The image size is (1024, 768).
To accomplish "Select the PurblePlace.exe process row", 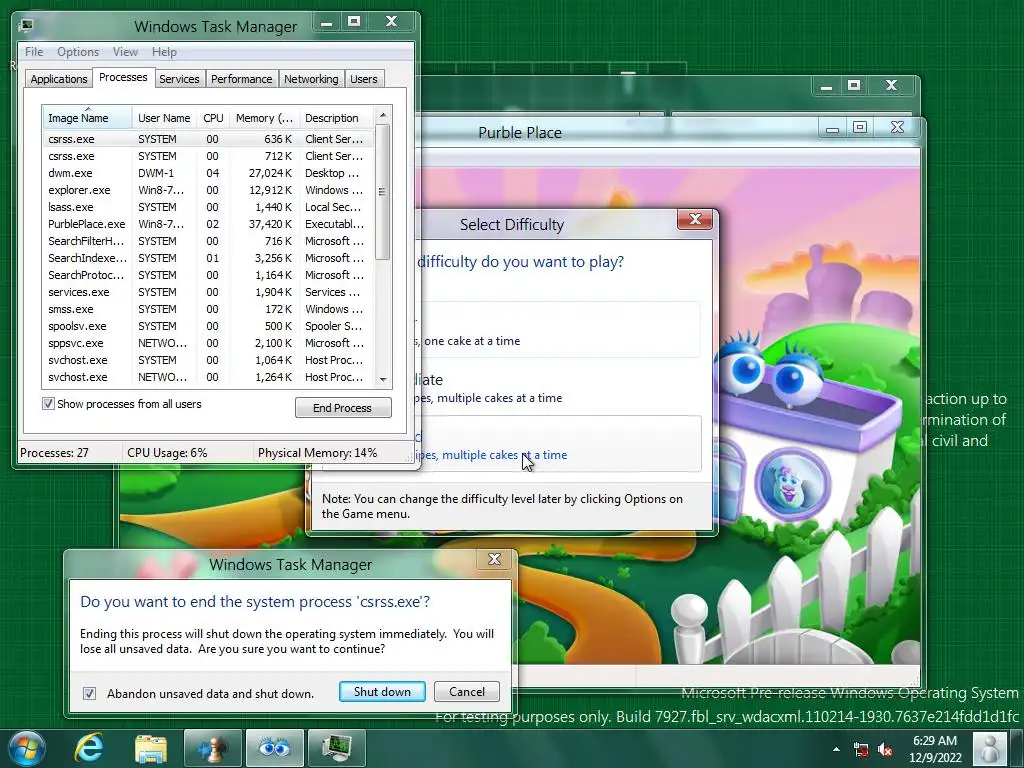I will point(208,224).
